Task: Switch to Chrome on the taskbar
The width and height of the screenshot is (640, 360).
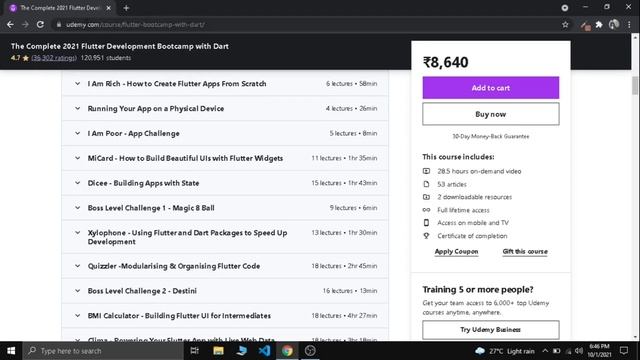Action: (287, 351)
